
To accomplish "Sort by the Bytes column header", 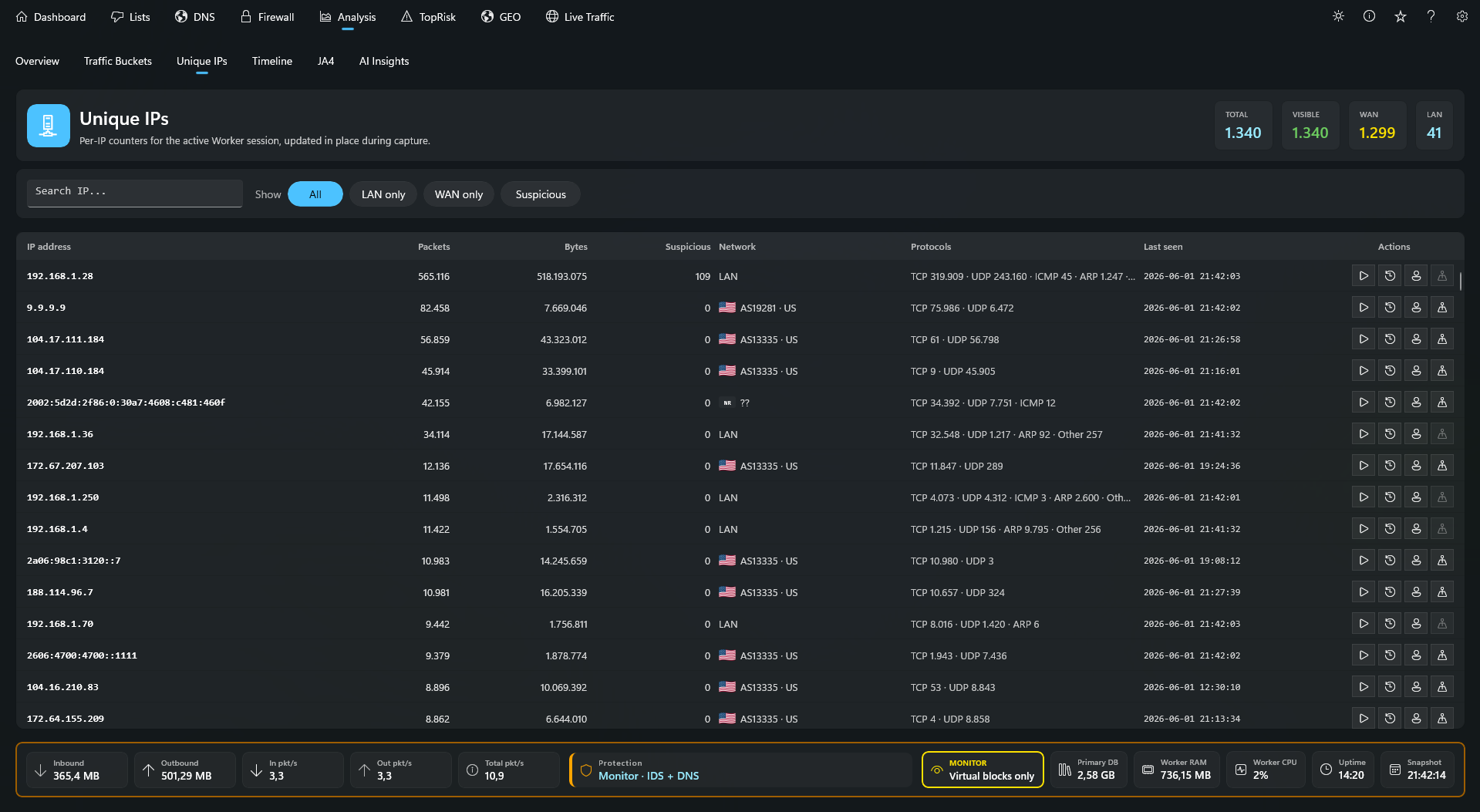I will 575,247.
